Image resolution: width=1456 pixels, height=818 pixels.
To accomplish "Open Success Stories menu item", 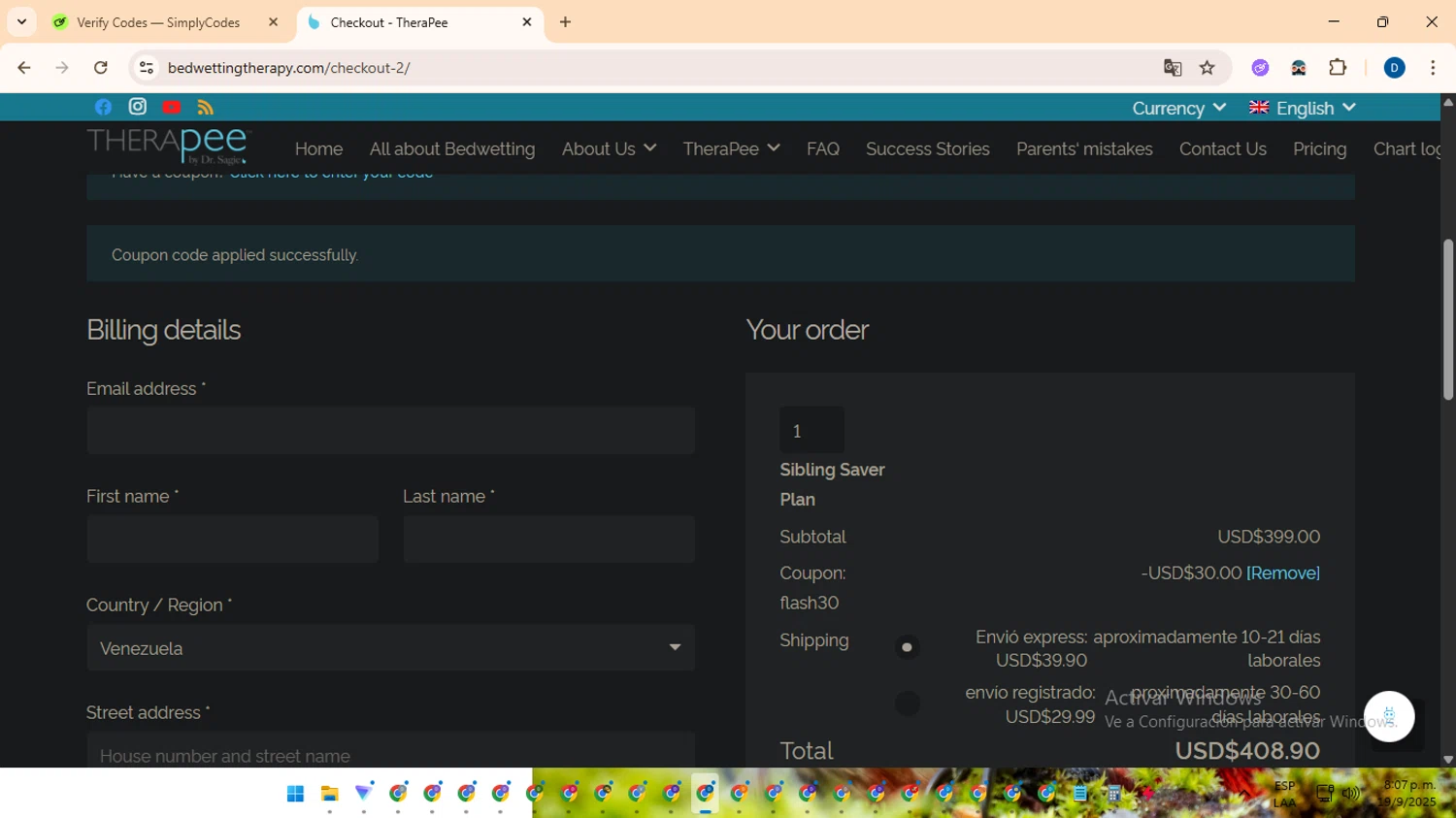I will (x=928, y=148).
